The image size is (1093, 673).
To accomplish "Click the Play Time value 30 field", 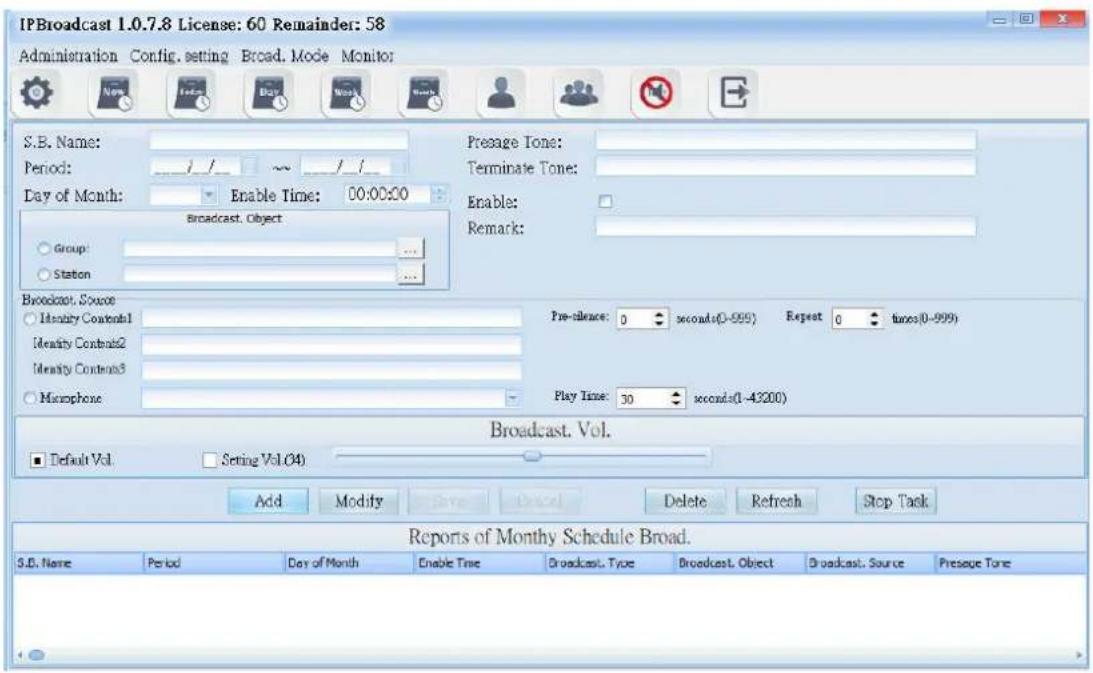I will click(x=643, y=398).
